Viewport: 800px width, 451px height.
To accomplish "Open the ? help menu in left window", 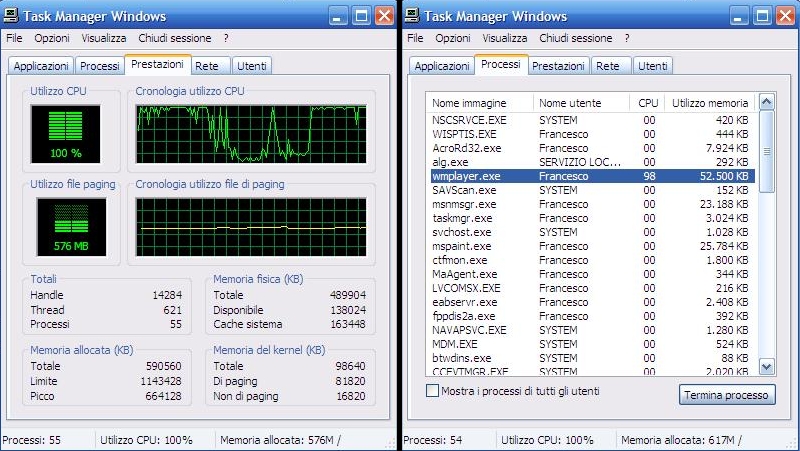I will coord(226,38).
